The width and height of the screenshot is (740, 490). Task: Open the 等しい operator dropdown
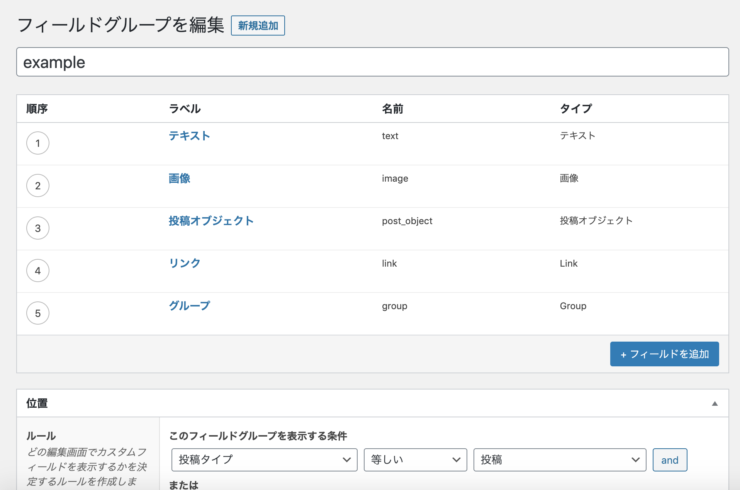pyautogui.click(x=415, y=460)
